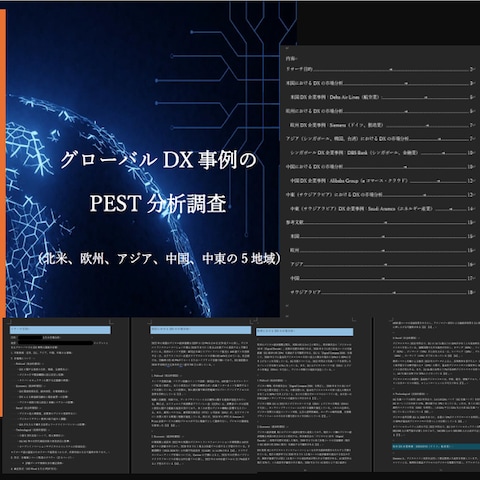
Task: Select the グローバル DX 事例の cover title
Action: [x=158, y=160]
